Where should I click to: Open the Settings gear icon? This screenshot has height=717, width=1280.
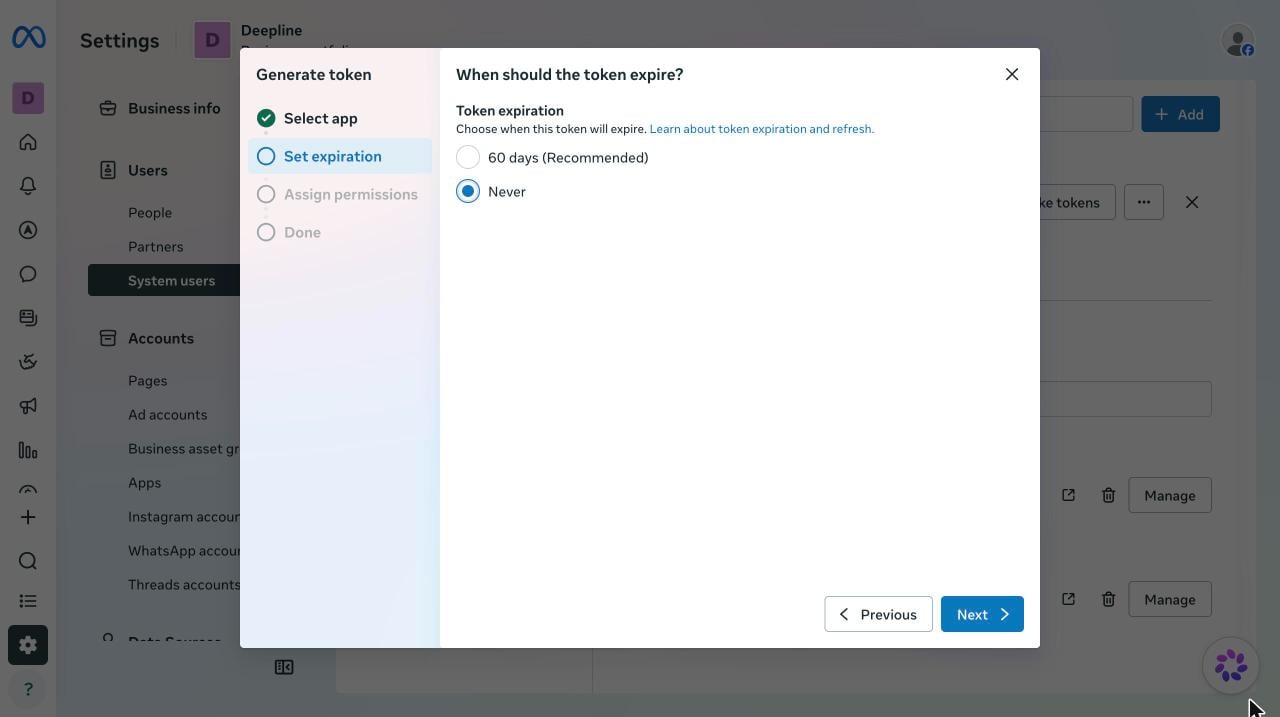[28, 645]
